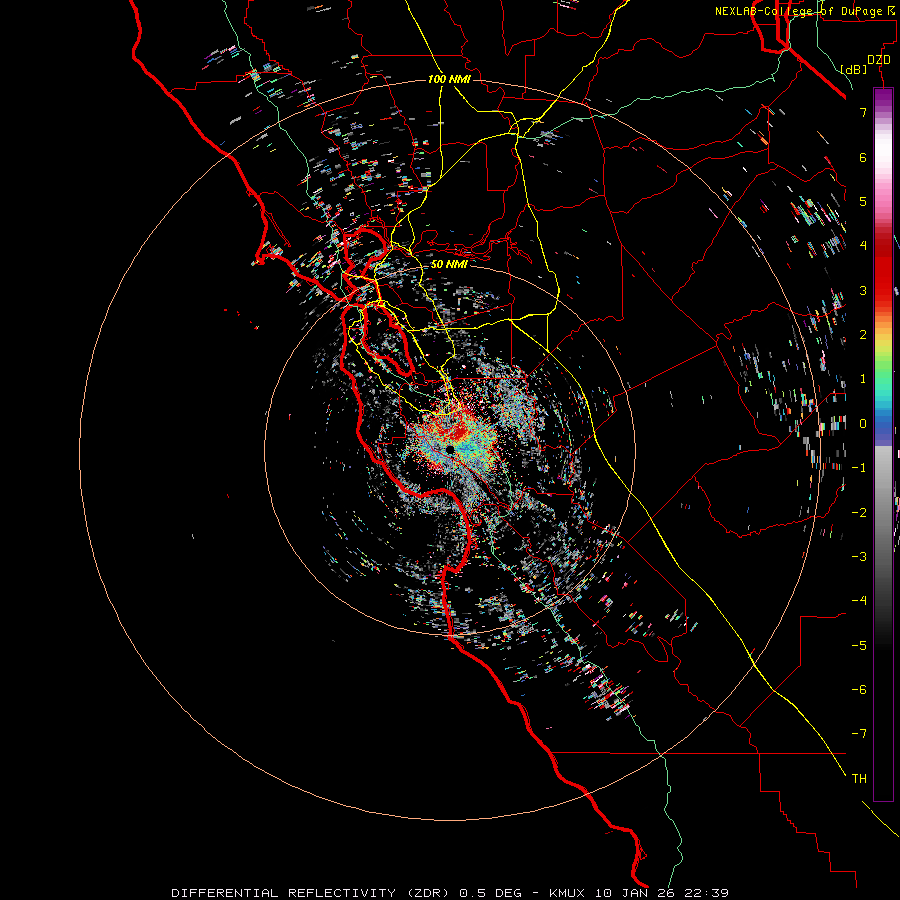Click the "7" tick on the dB scale

tap(863, 112)
